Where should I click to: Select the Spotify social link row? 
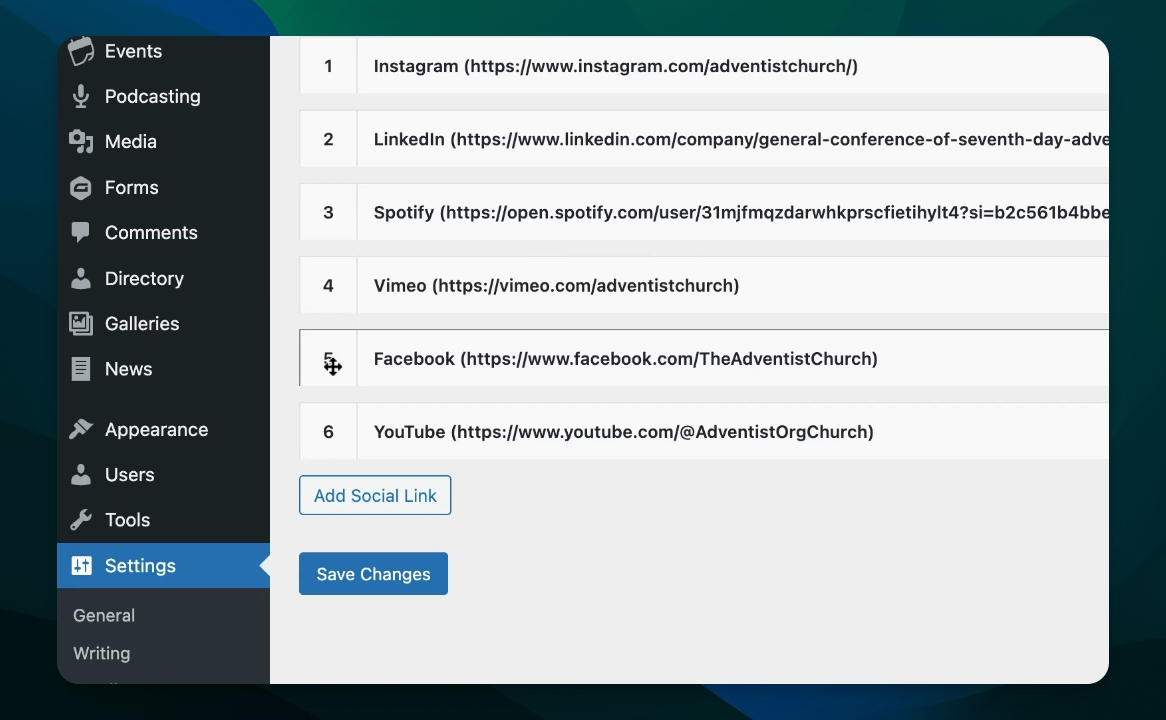point(704,212)
